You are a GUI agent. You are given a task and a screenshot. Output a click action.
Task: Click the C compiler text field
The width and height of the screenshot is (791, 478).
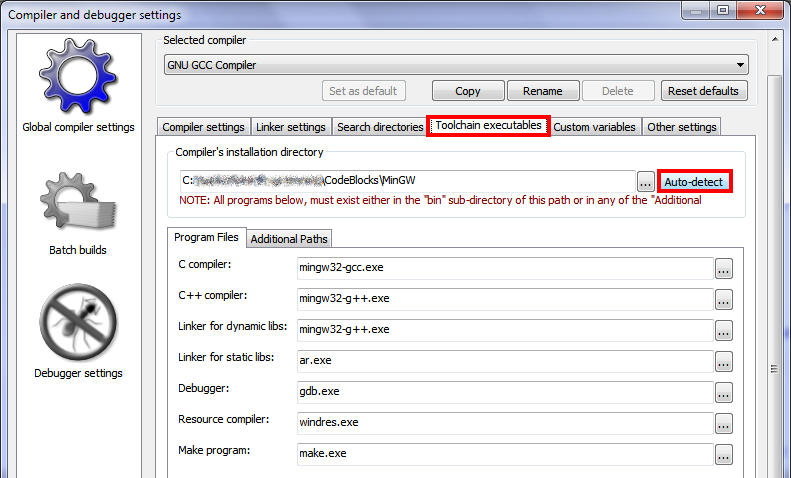point(504,268)
